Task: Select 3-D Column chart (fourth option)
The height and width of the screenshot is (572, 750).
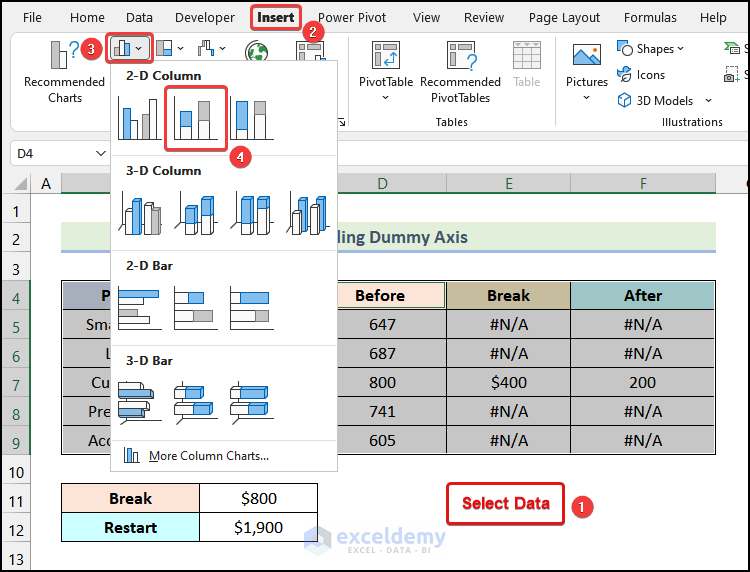Action: (x=308, y=213)
